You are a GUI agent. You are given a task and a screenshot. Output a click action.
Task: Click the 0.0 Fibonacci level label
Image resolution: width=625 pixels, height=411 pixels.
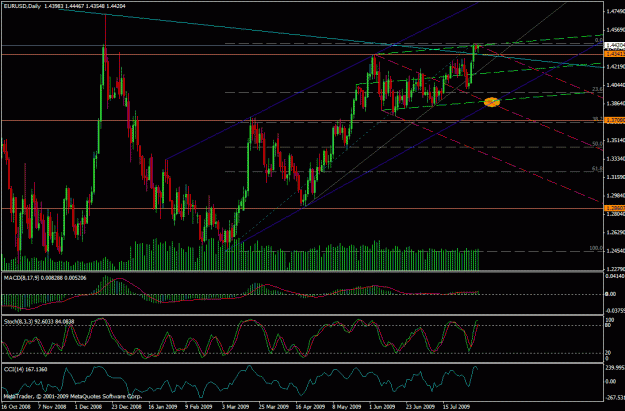598,40
